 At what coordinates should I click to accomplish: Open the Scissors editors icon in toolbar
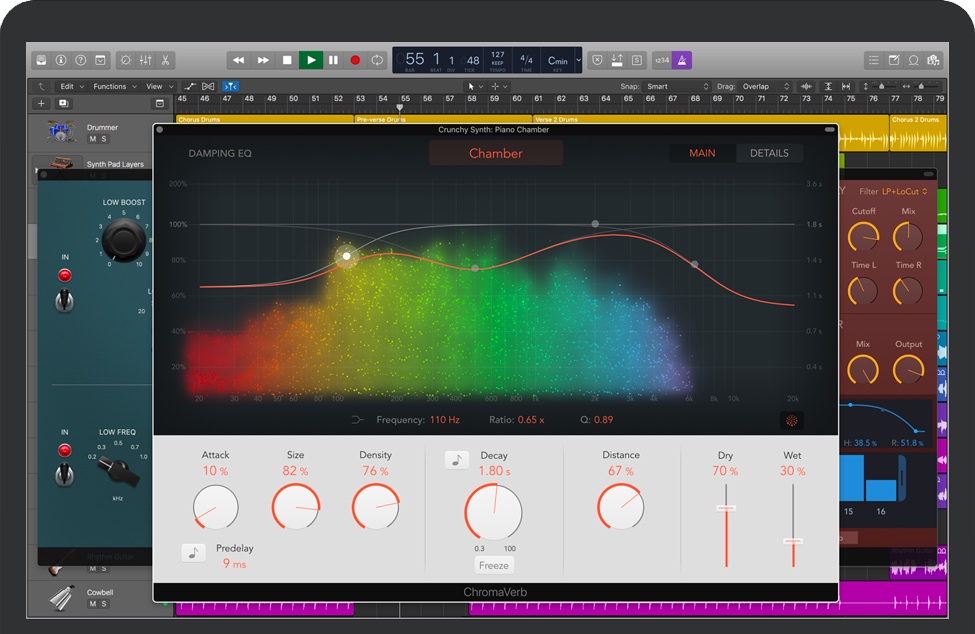click(x=166, y=60)
